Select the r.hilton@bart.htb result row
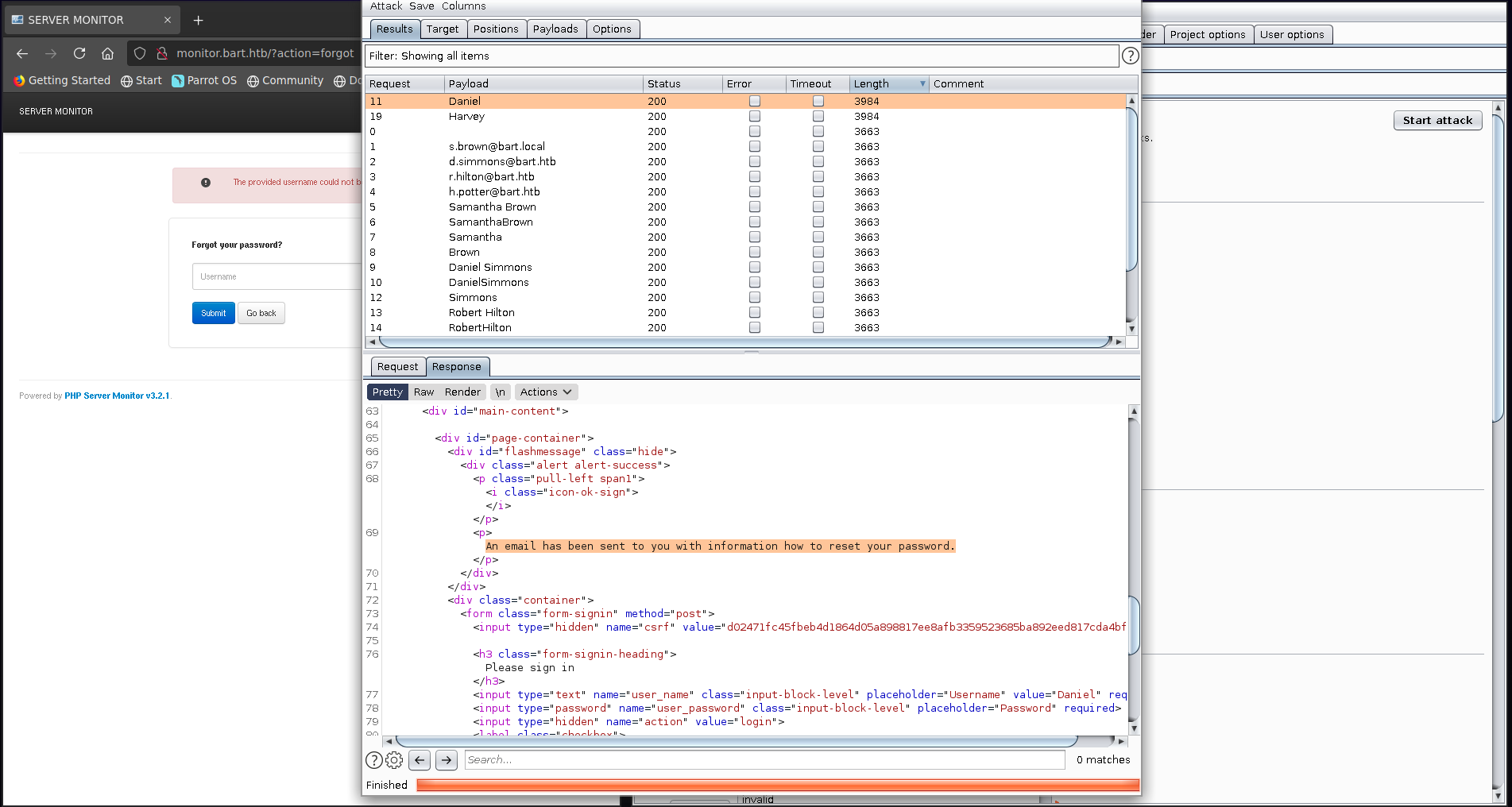This screenshot has height=807, width=1512. tap(745, 176)
